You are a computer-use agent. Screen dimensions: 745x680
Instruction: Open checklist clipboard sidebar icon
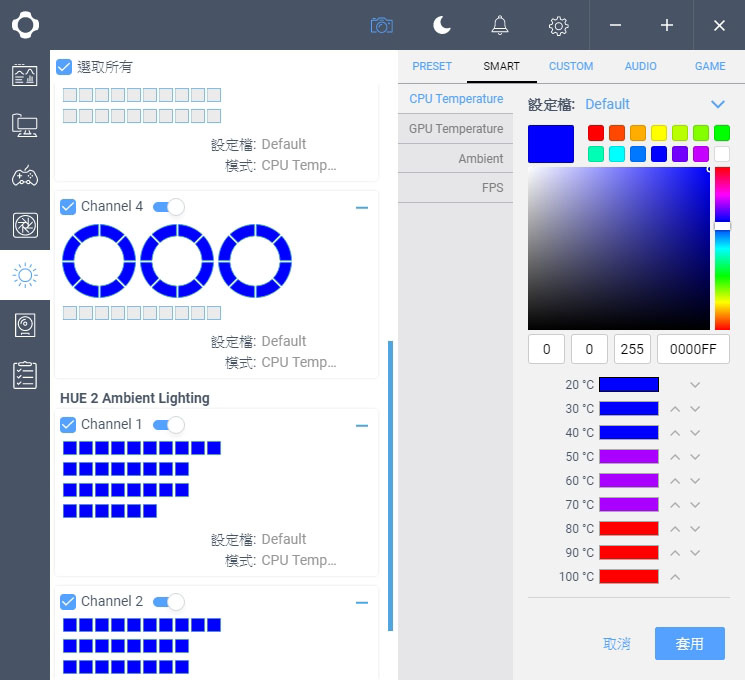tap(25, 375)
